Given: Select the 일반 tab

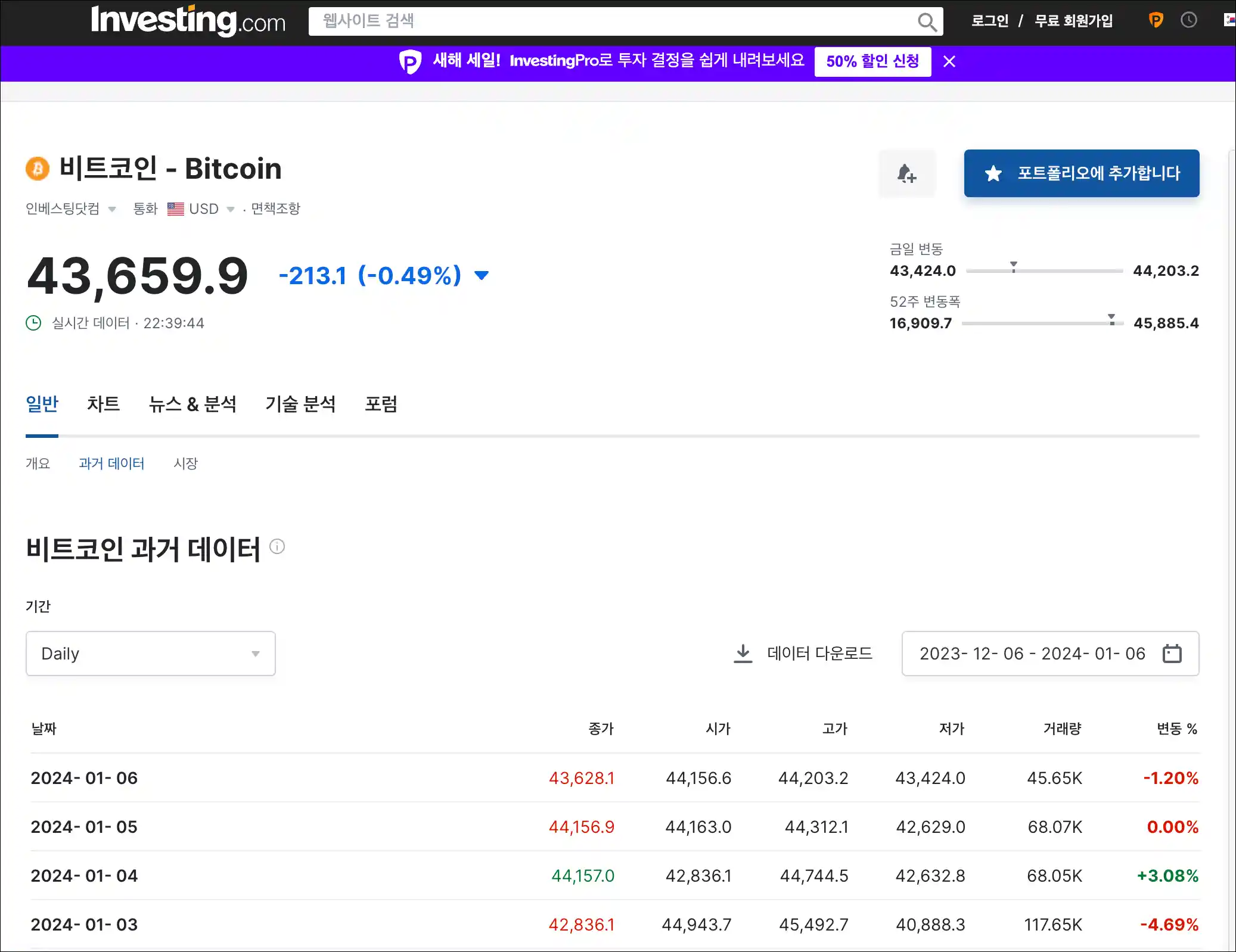Looking at the screenshot, I should click(x=42, y=404).
